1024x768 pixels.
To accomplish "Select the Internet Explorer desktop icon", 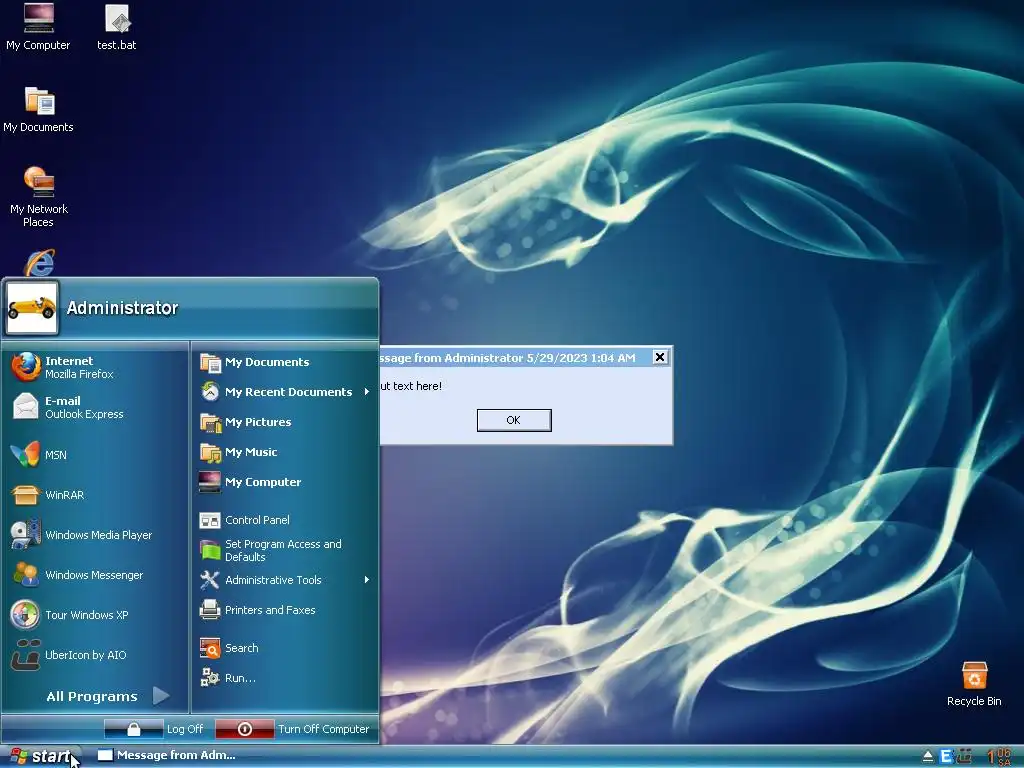I will [x=39, y=263].
